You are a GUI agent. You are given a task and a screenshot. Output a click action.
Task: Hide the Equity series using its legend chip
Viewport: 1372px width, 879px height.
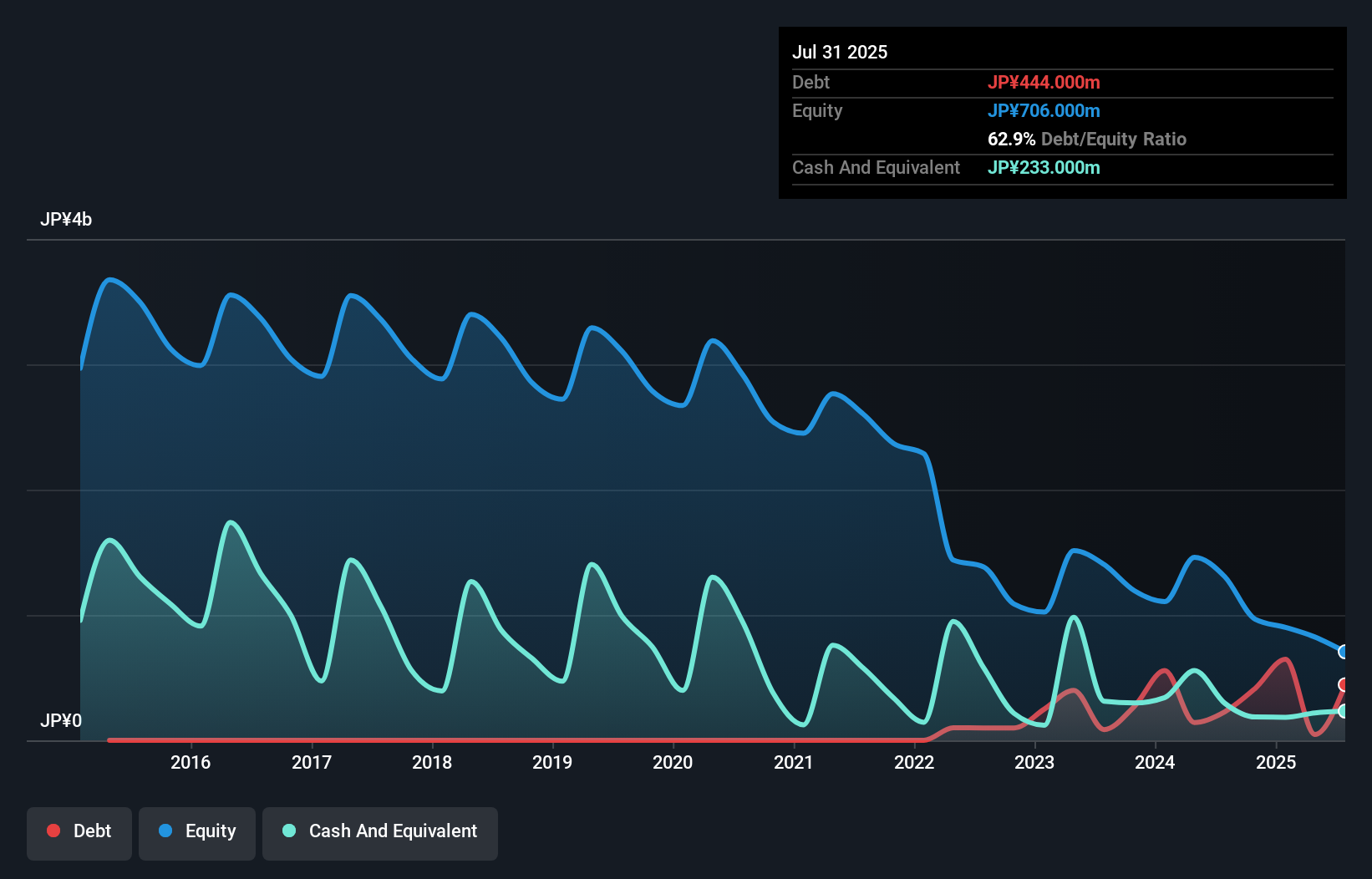(x=196, y=832)
